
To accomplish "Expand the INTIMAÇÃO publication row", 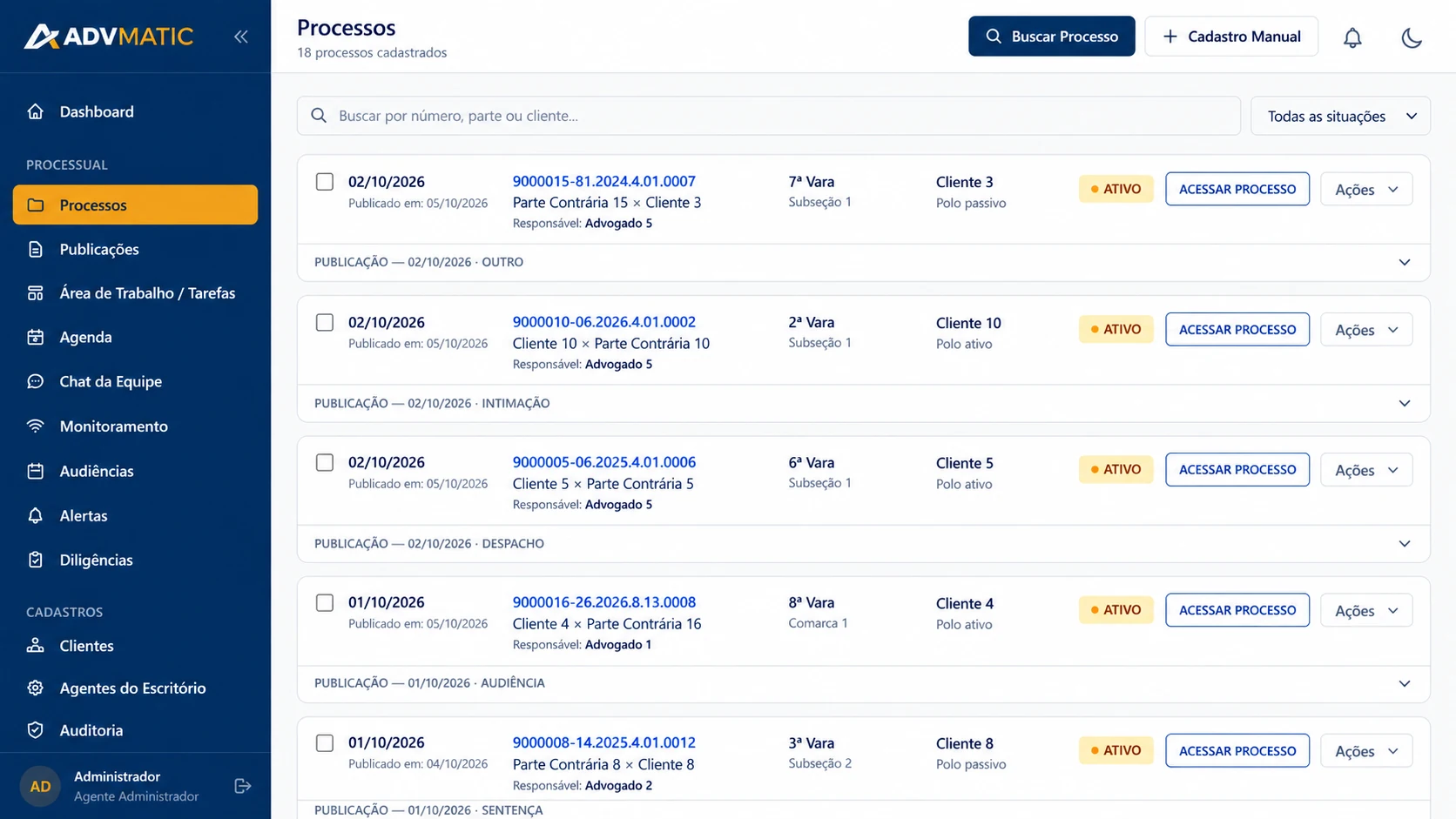I will (x=863, y=403).
